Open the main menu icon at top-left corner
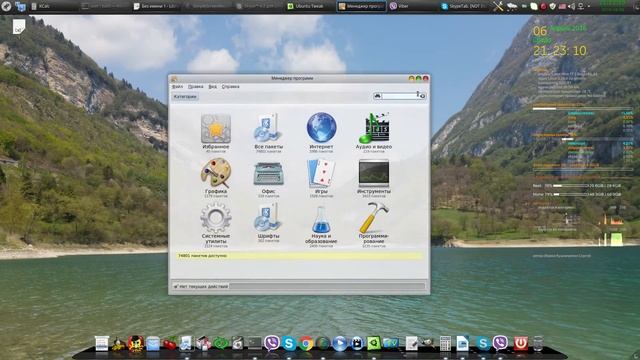This screenshot has width=640, height=360. click(x=6, y=6)
